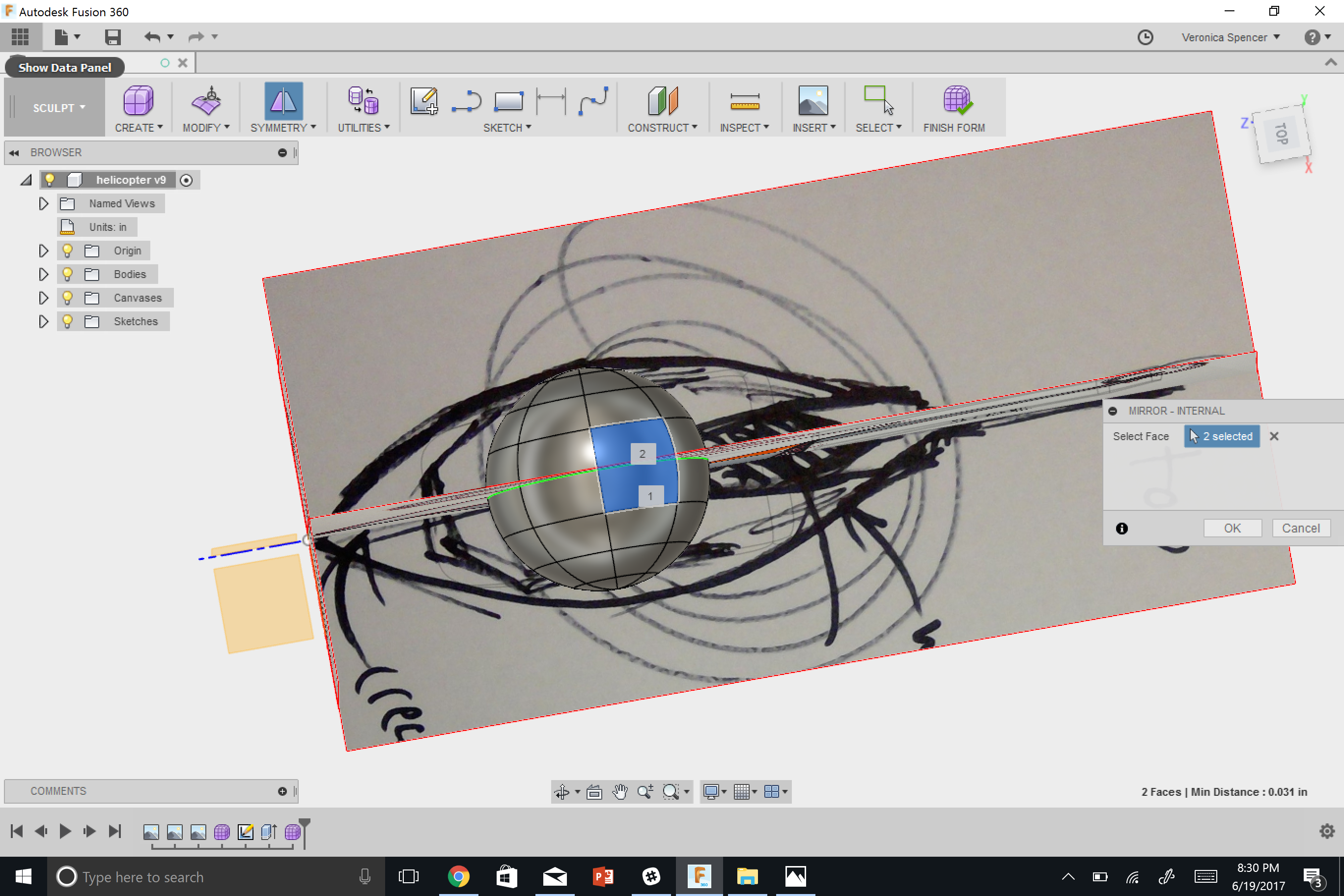Expand the Named Views folder
This screenshot has width=1344, height=896.
tap(43, 203)
